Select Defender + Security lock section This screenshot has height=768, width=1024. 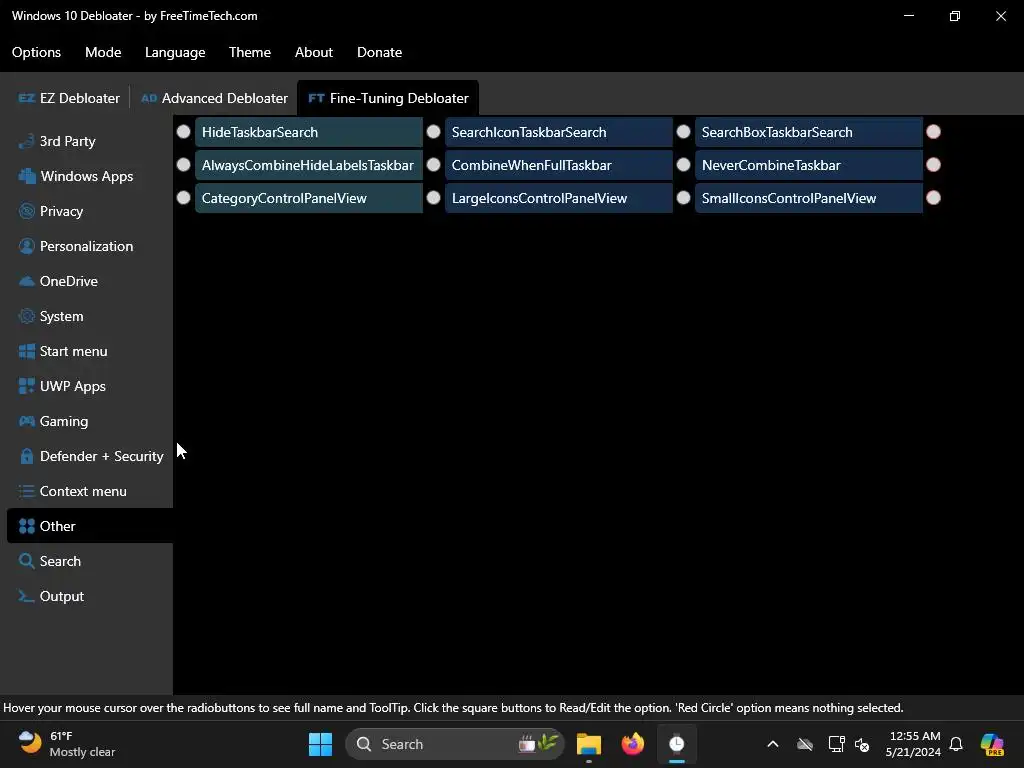click(89, 456)
